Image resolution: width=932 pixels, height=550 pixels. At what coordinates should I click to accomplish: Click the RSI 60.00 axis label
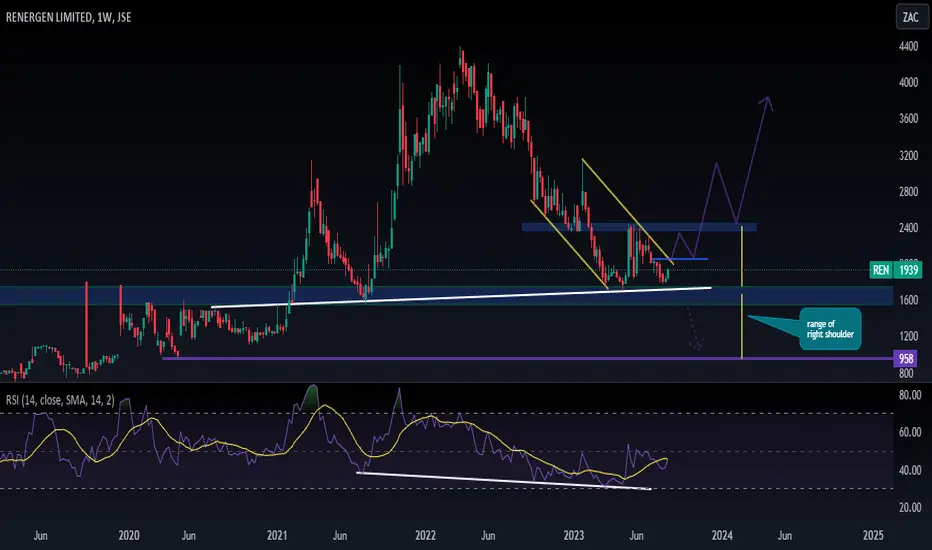[x=910, y=432]
